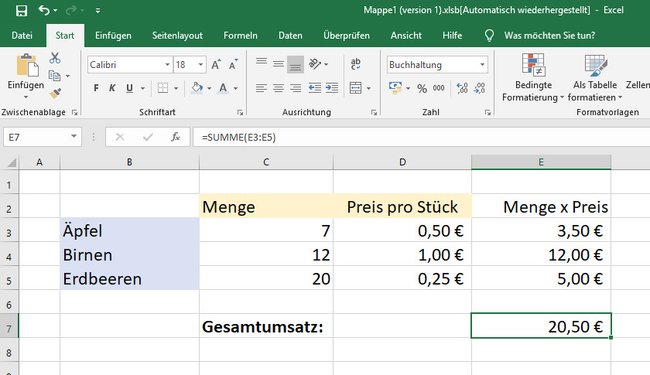Click the Cut scissors icon

click(55, 58)
